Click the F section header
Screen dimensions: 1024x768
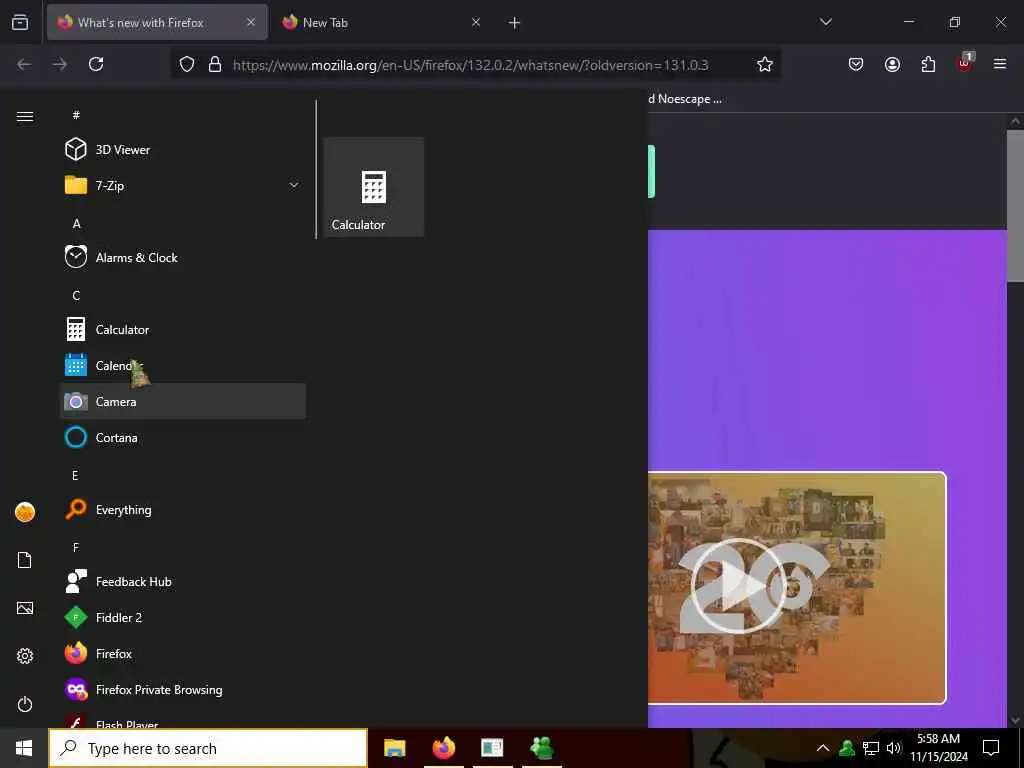pos(76,547)
